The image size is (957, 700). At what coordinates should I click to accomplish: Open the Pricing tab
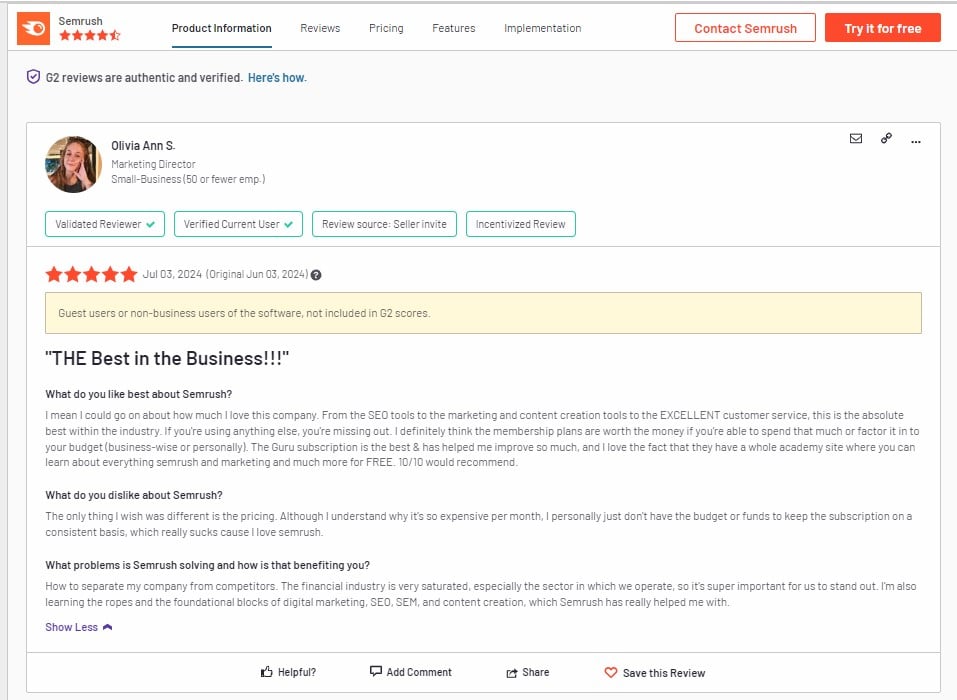coord(386,28)
